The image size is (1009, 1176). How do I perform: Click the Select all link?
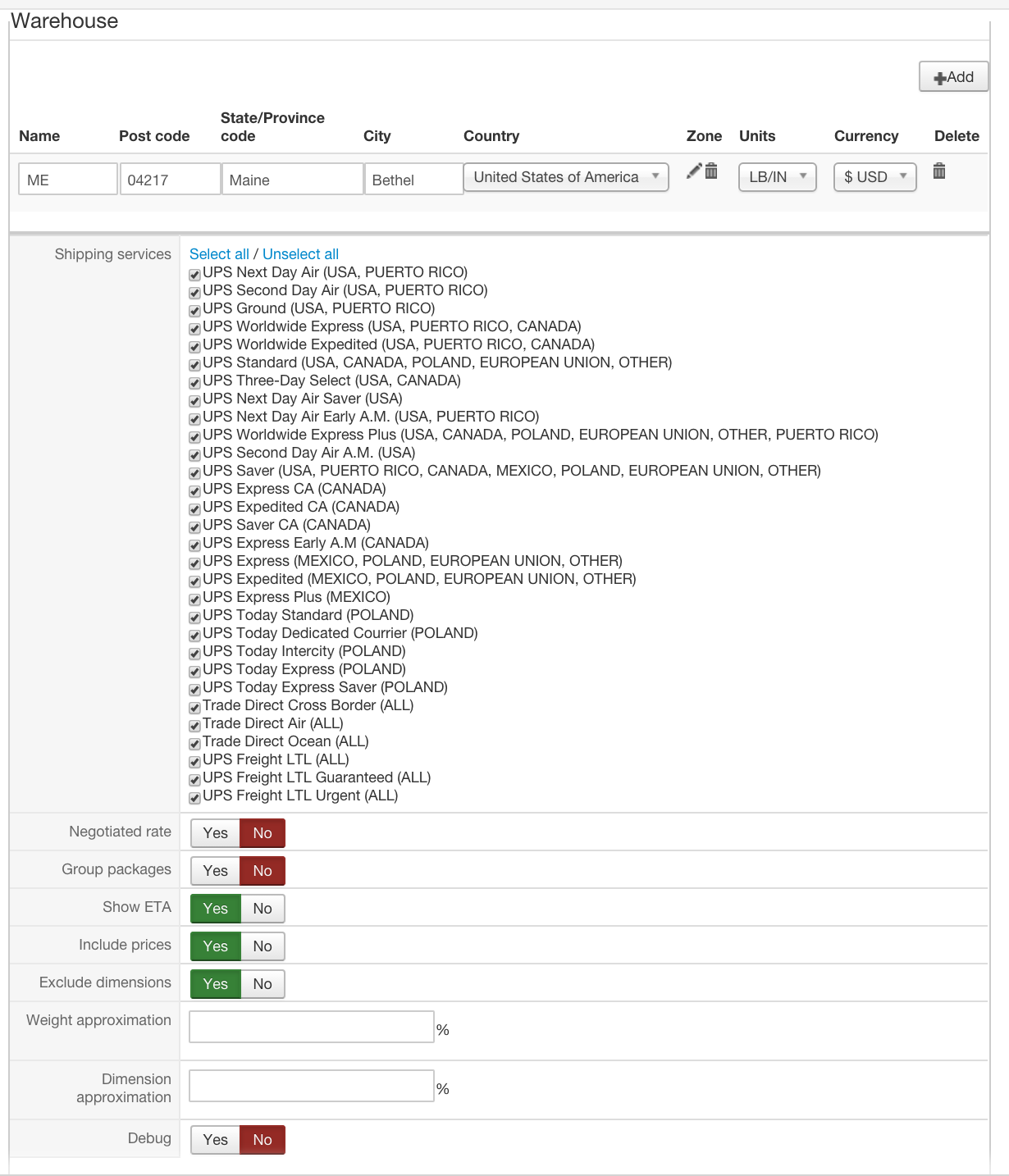(x=219, y=254)
